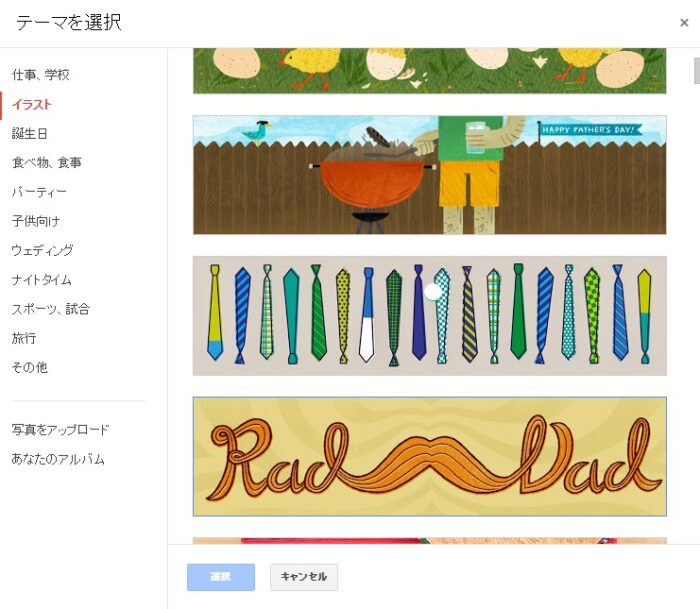Pick the chicks and eggs theme image
The image size is (700, 609).
429,71
